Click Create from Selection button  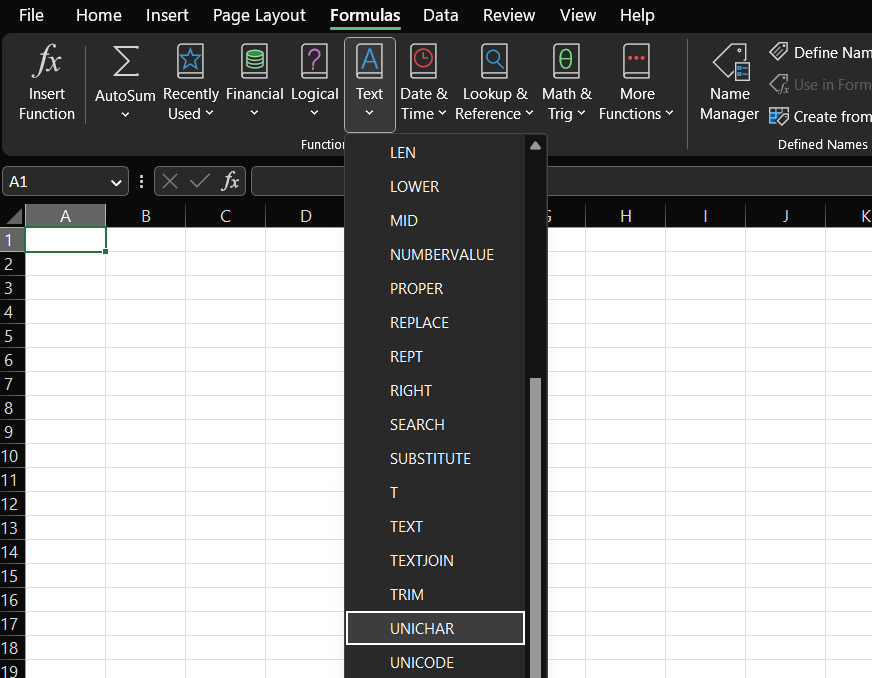coord(820,116)
